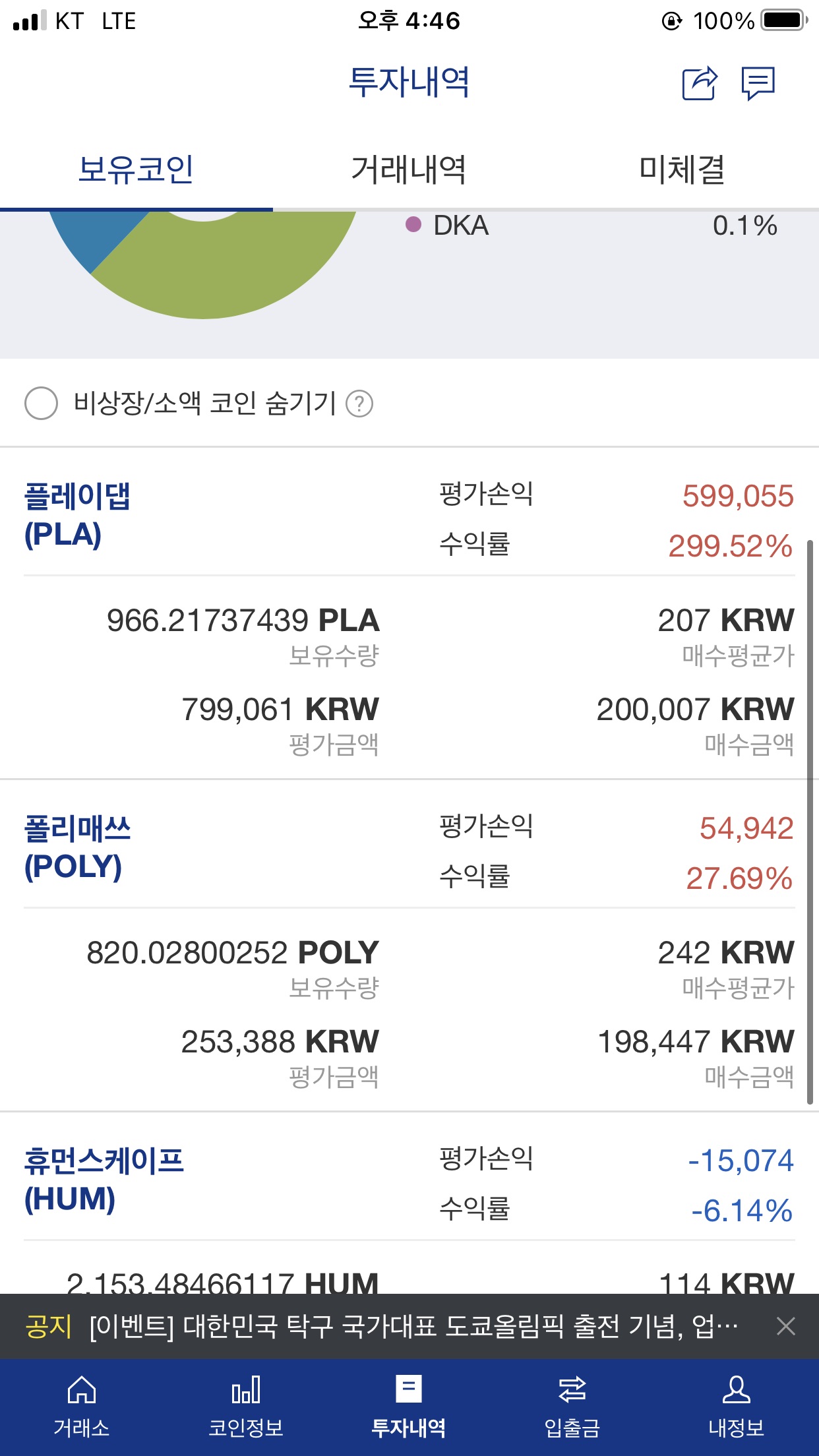Toggle 비상장/소액 코인 숨기기 radio button

coord(41,404)
